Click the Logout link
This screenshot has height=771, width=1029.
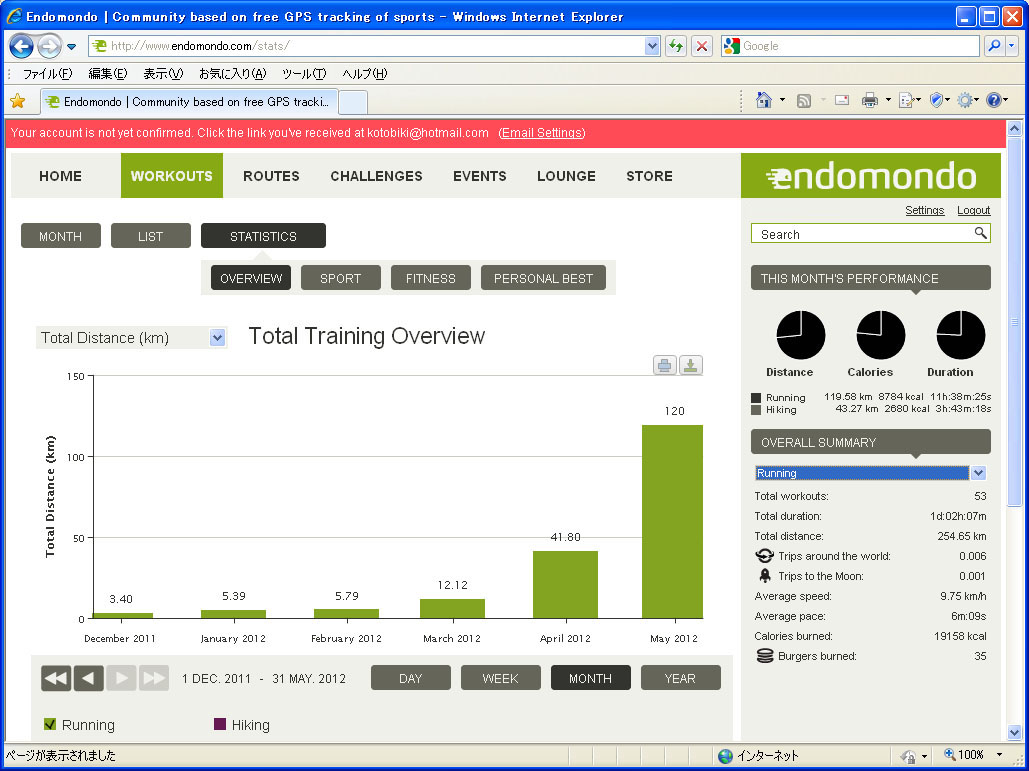pyautogui.click(x=973, y=211)
